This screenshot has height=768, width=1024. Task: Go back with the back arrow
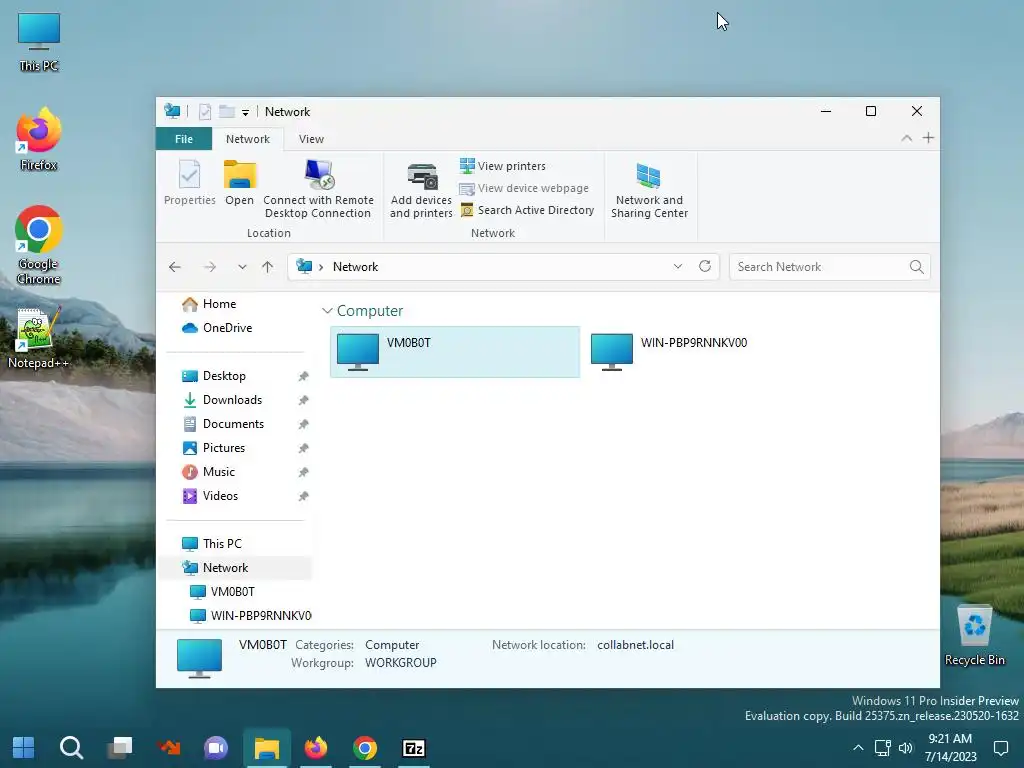(174, 266)
